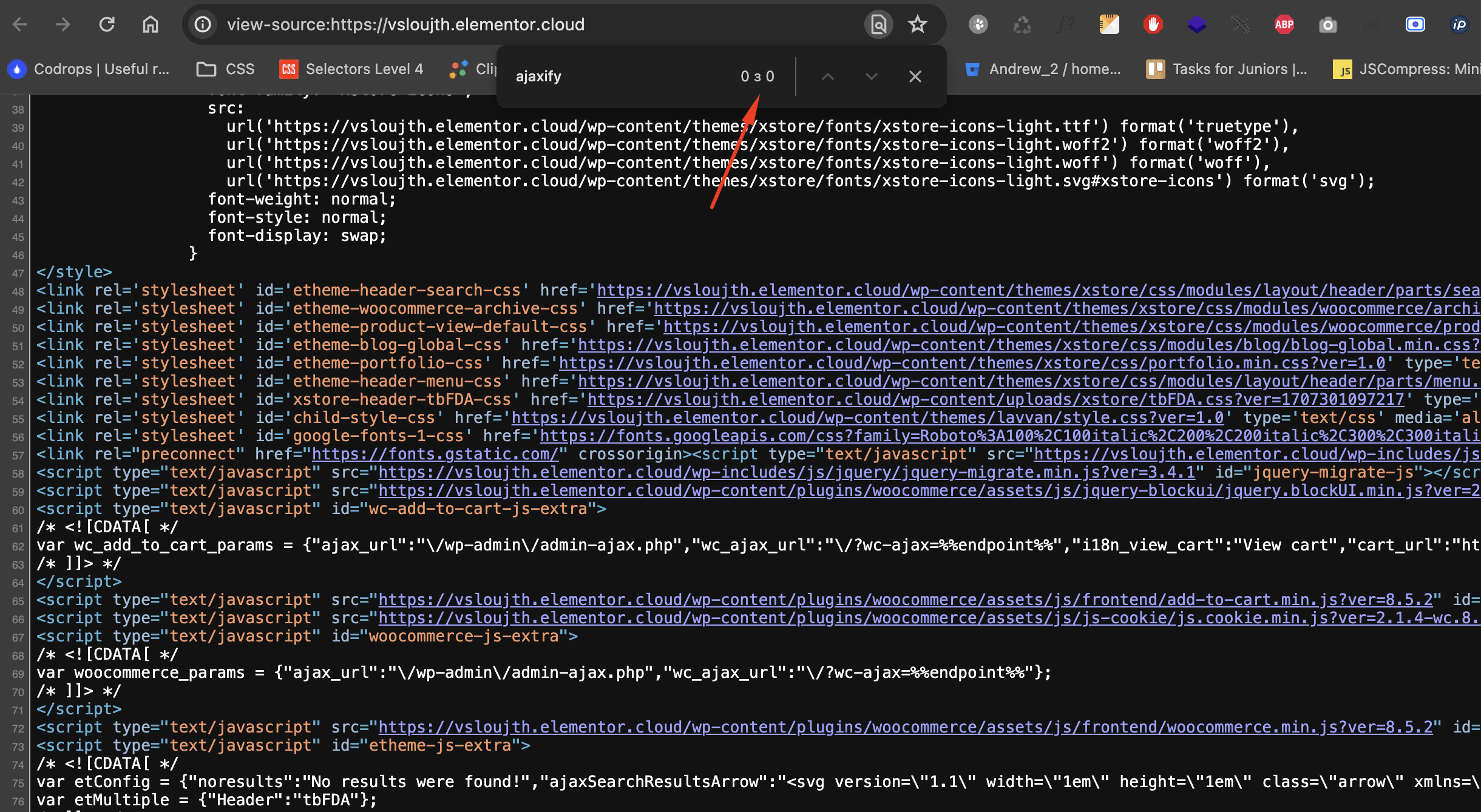Click the find field containing ajaxify

pyautogui.click(x=619, y=76)
